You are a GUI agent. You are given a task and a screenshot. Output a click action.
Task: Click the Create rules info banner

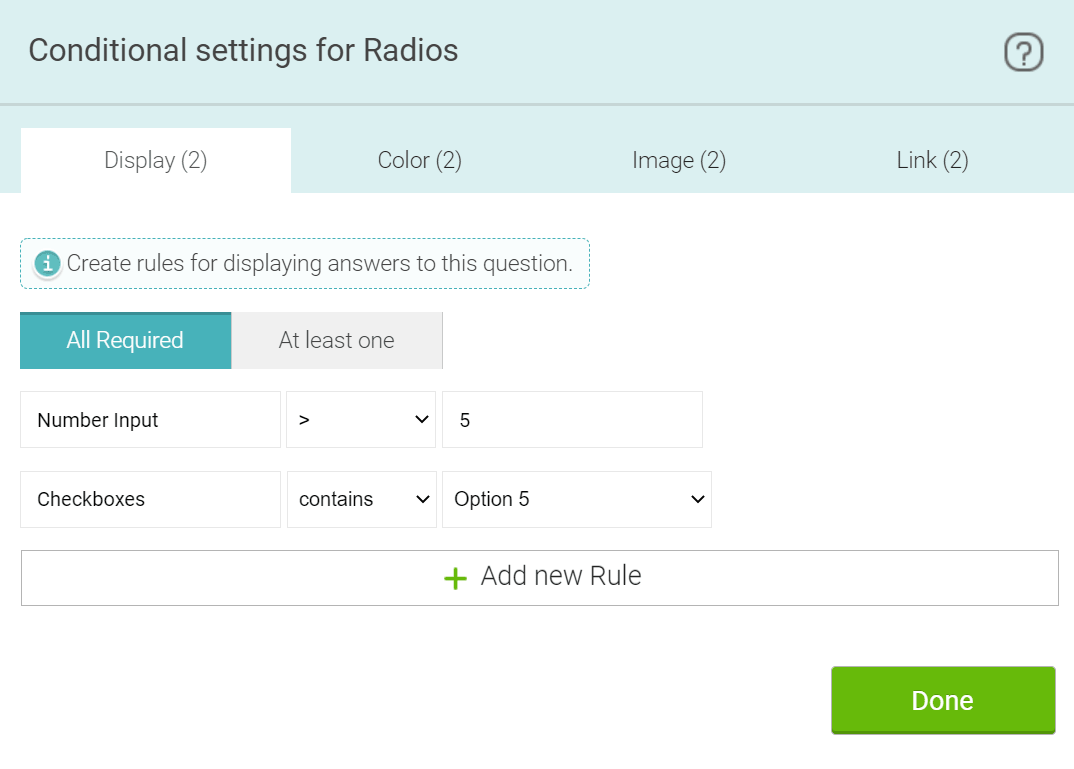(305, 264)
